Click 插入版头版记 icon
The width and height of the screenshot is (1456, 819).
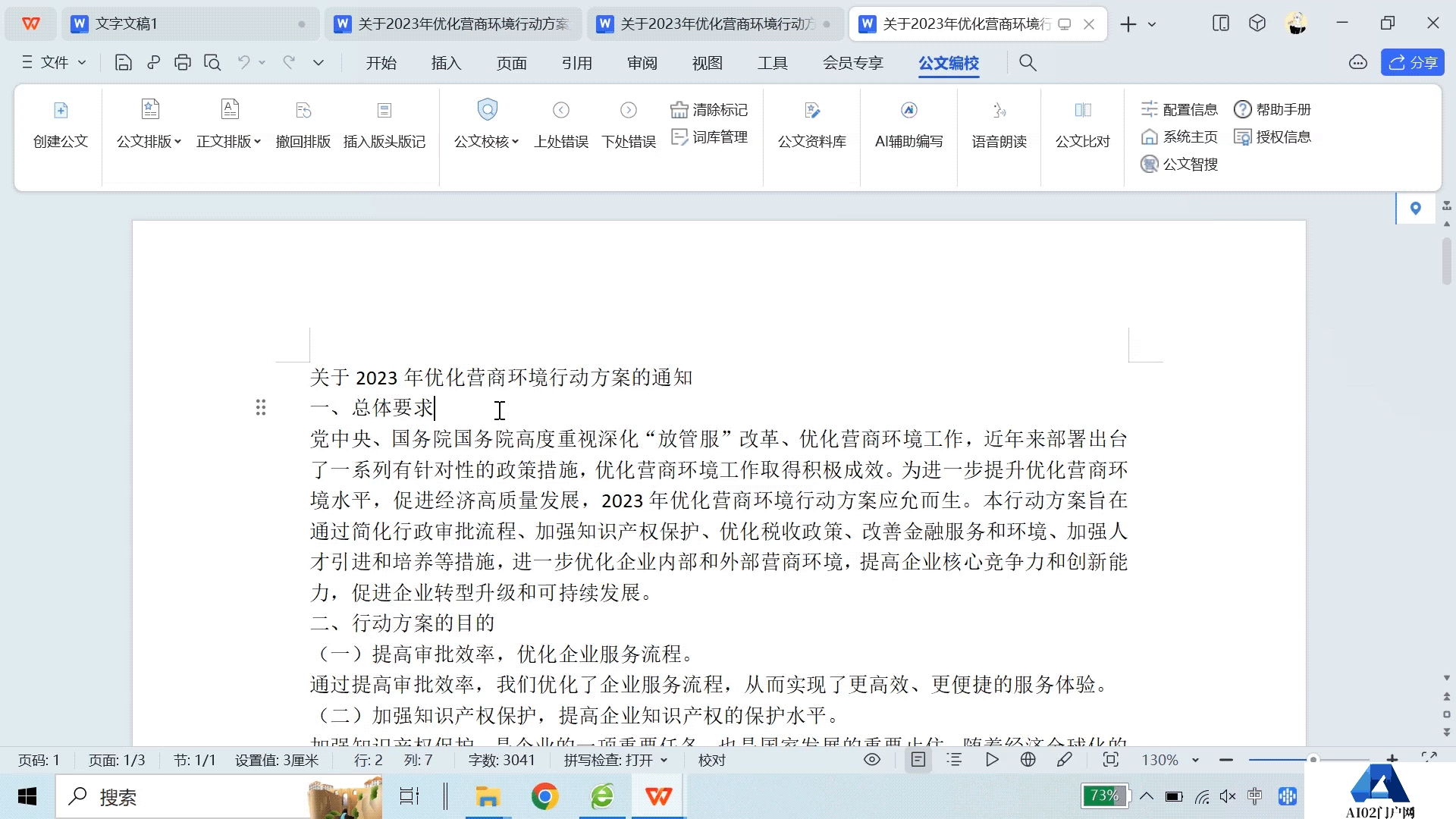[x=384, y=111]
